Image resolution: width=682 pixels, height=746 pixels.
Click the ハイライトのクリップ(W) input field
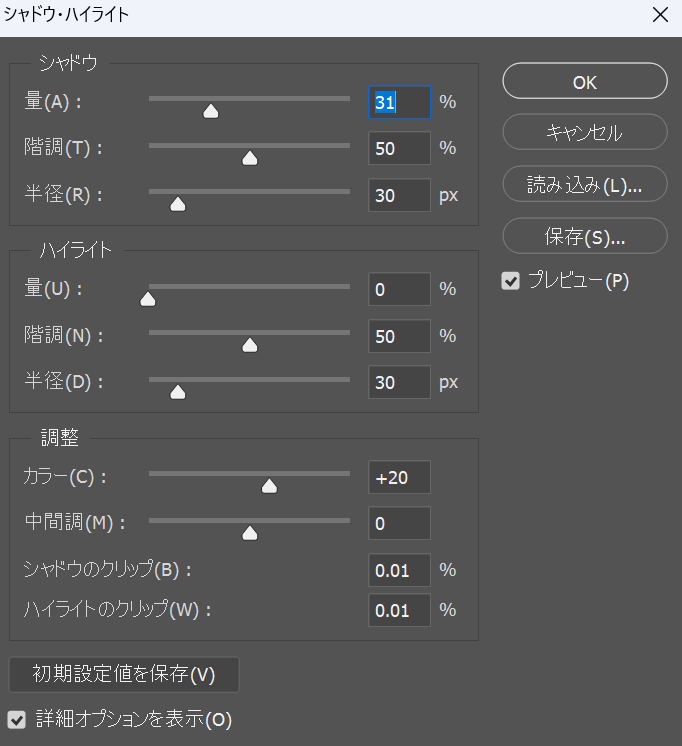[x=399, y=610]
